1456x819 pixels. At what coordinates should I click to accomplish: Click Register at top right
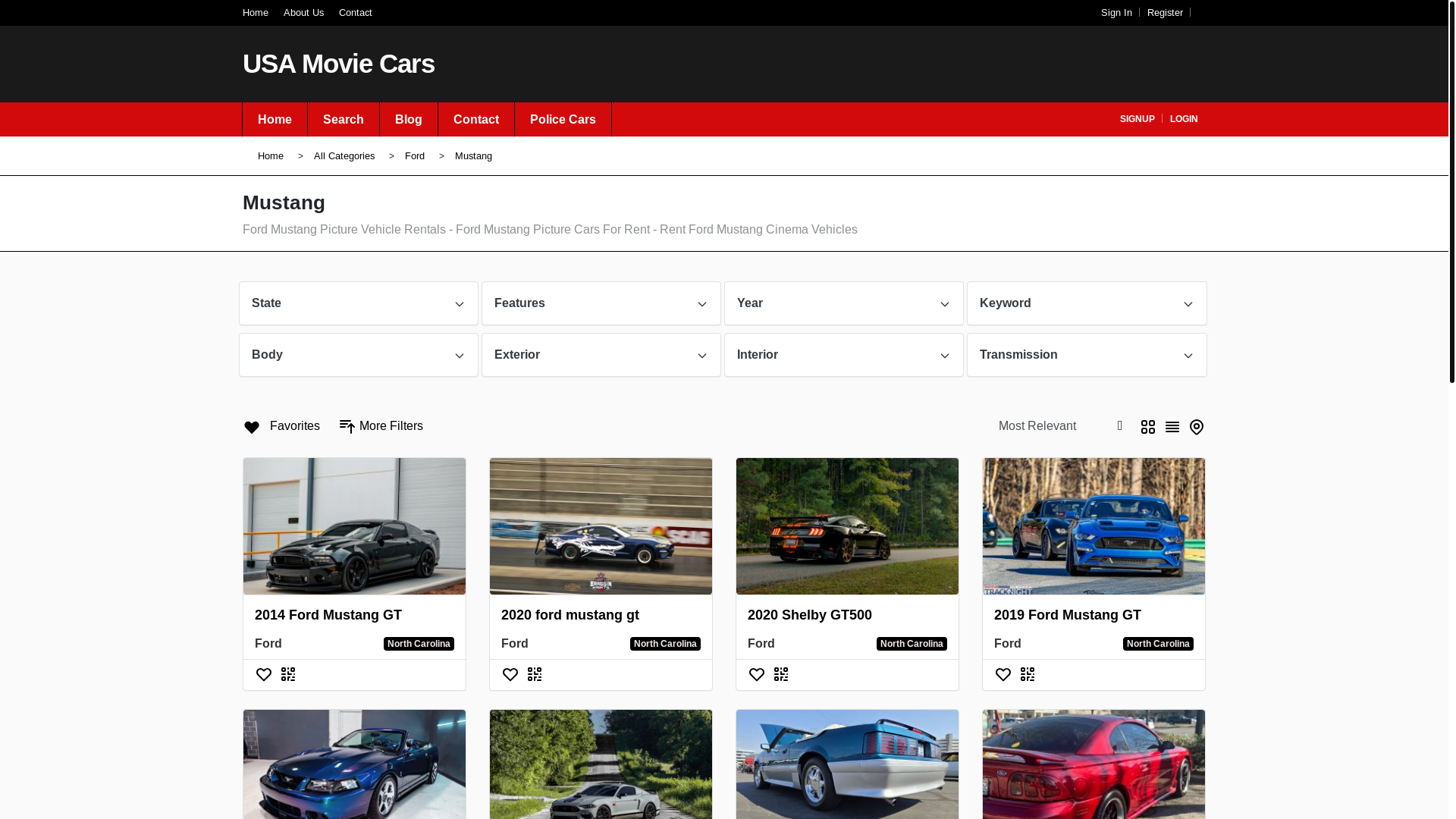pyautogui.click(x=1165, y=13)
